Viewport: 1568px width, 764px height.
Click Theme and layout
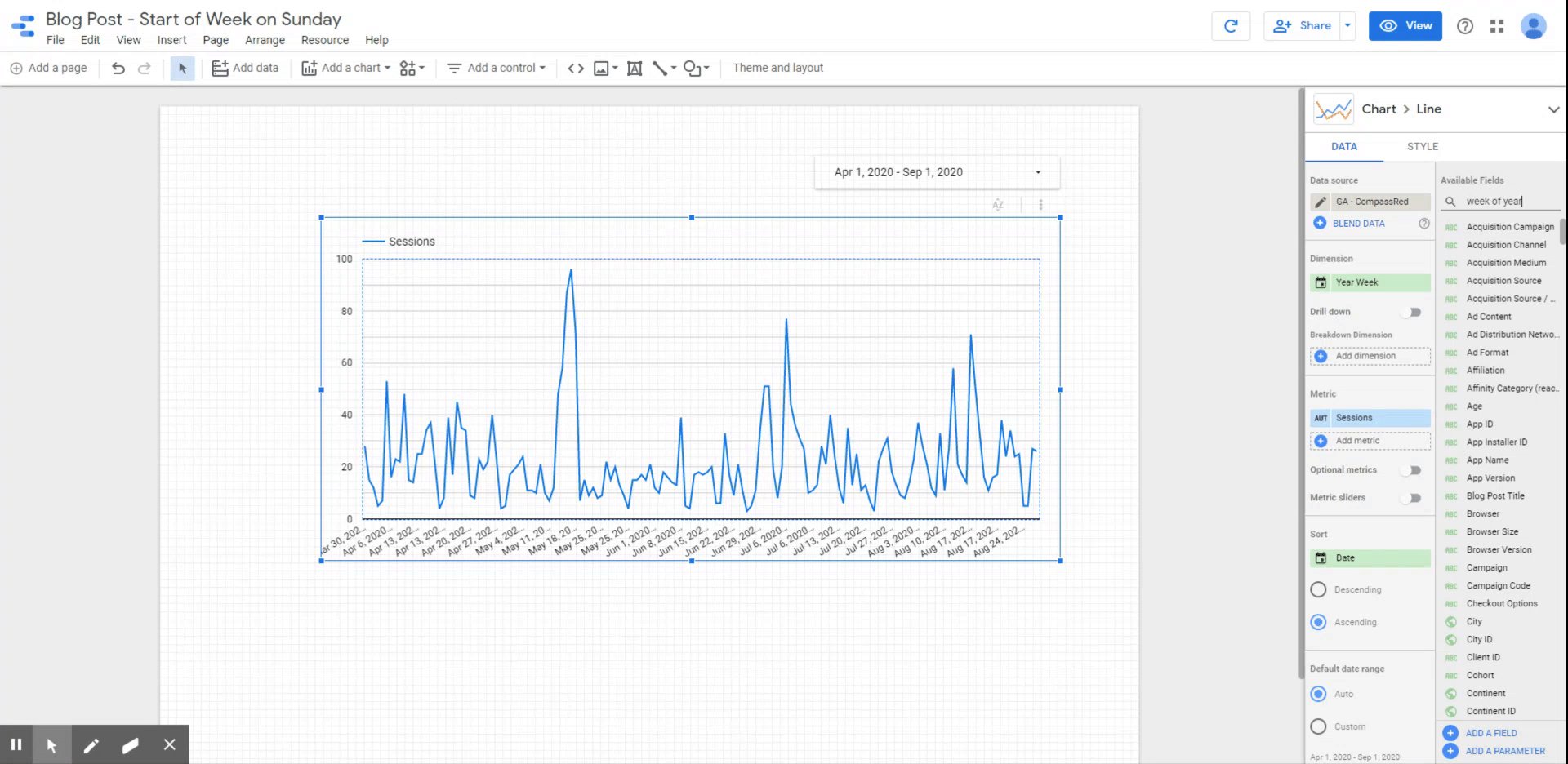click(x=777, y=69)
